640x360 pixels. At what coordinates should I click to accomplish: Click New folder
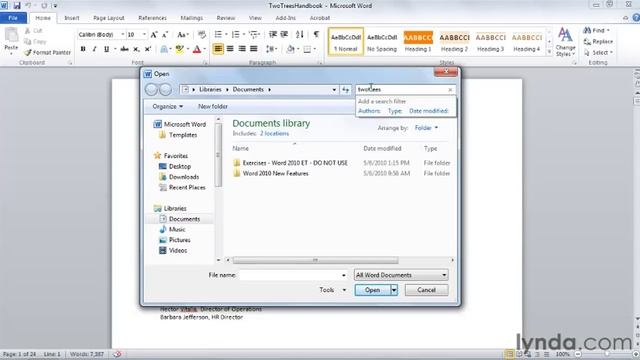213,107
